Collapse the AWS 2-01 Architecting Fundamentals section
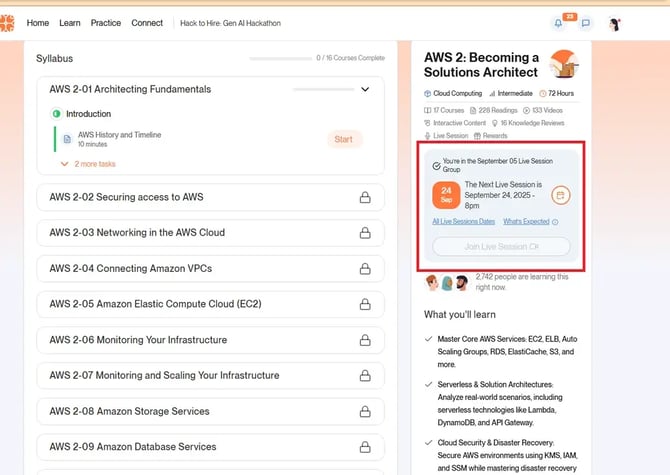Screen dimensions: 670x475 (365, 89)
